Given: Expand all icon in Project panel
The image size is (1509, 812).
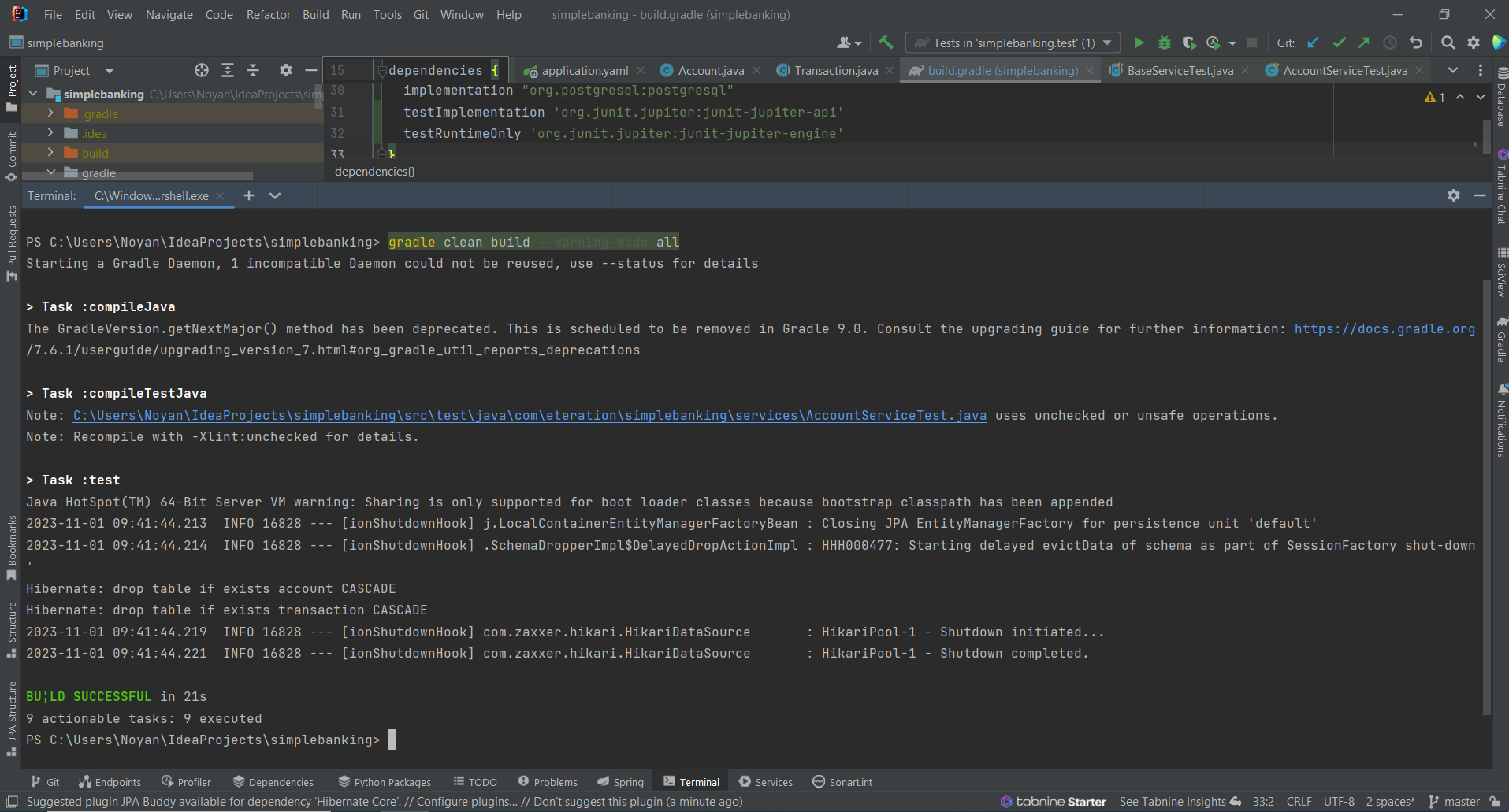Looking at the screenshot, I should [228, 71].
